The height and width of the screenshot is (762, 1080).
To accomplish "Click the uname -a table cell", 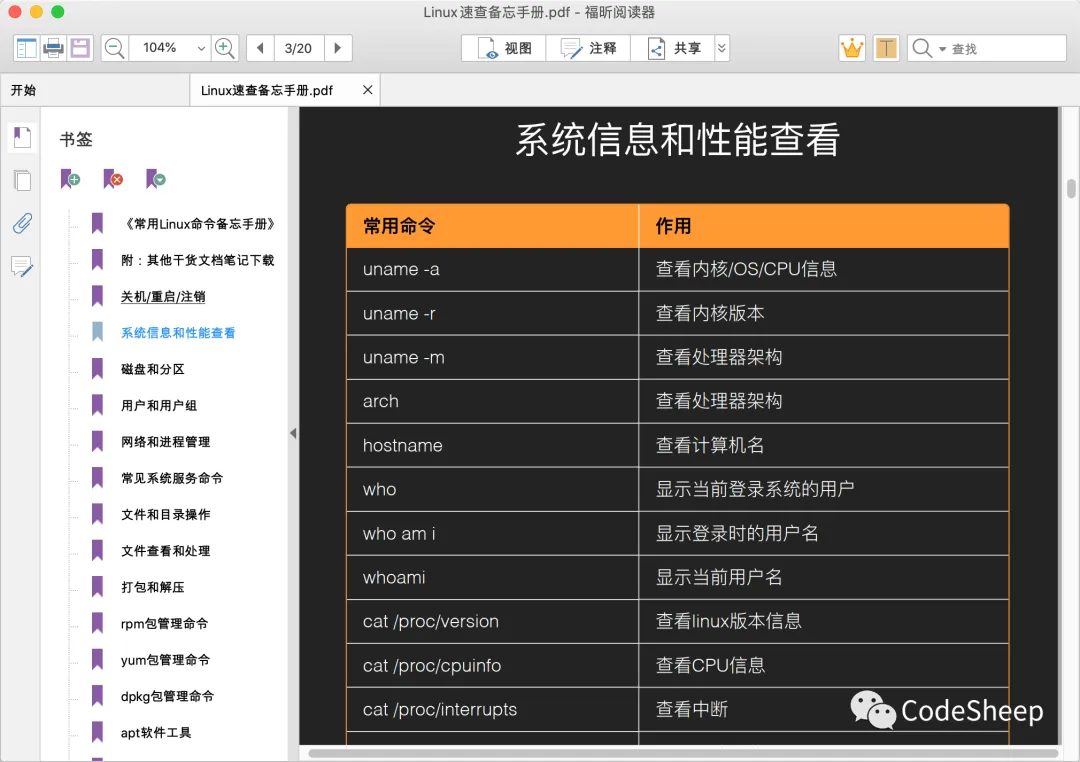I will pos(492,269).
